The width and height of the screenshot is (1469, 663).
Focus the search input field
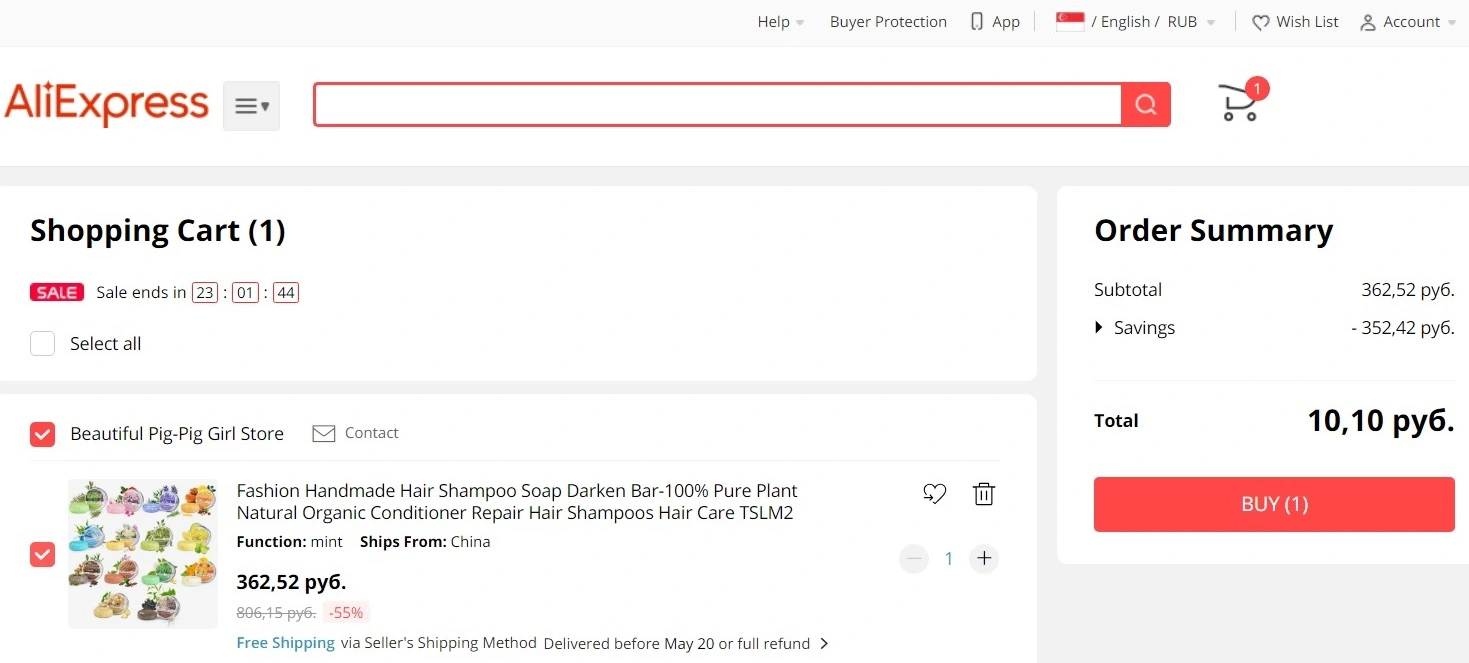(x=717, y=105)
